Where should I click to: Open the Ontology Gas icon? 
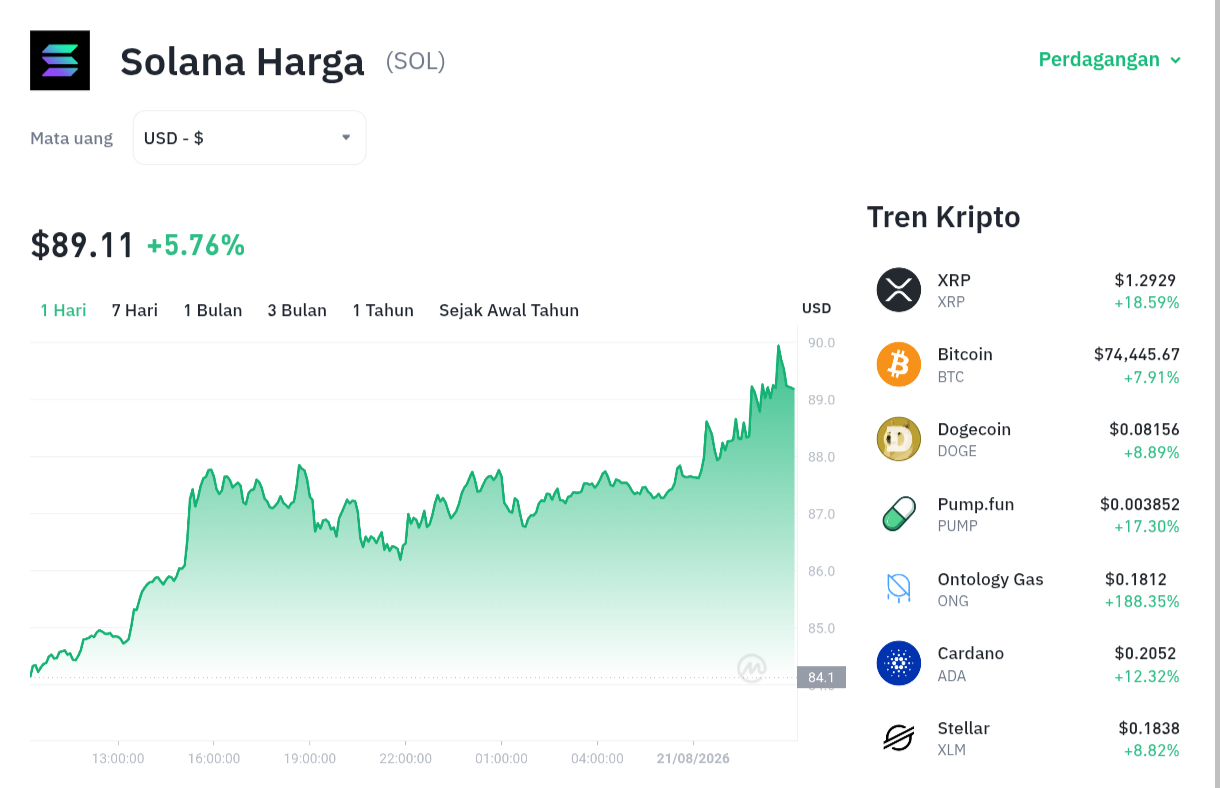(x=899, y=588)
